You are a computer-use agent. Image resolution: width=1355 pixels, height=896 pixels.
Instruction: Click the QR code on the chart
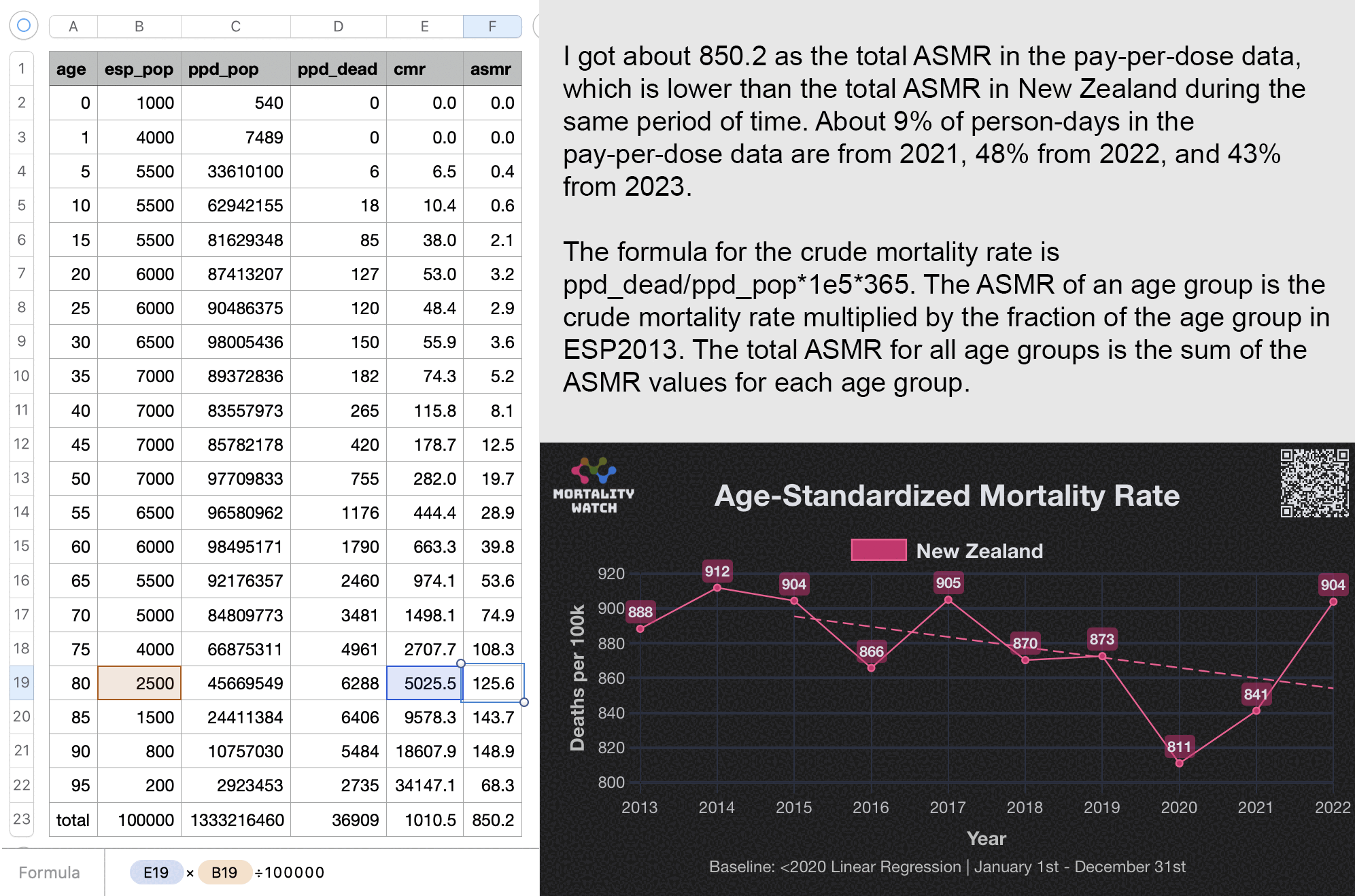pyautogui.click(x=1314, y=483)
